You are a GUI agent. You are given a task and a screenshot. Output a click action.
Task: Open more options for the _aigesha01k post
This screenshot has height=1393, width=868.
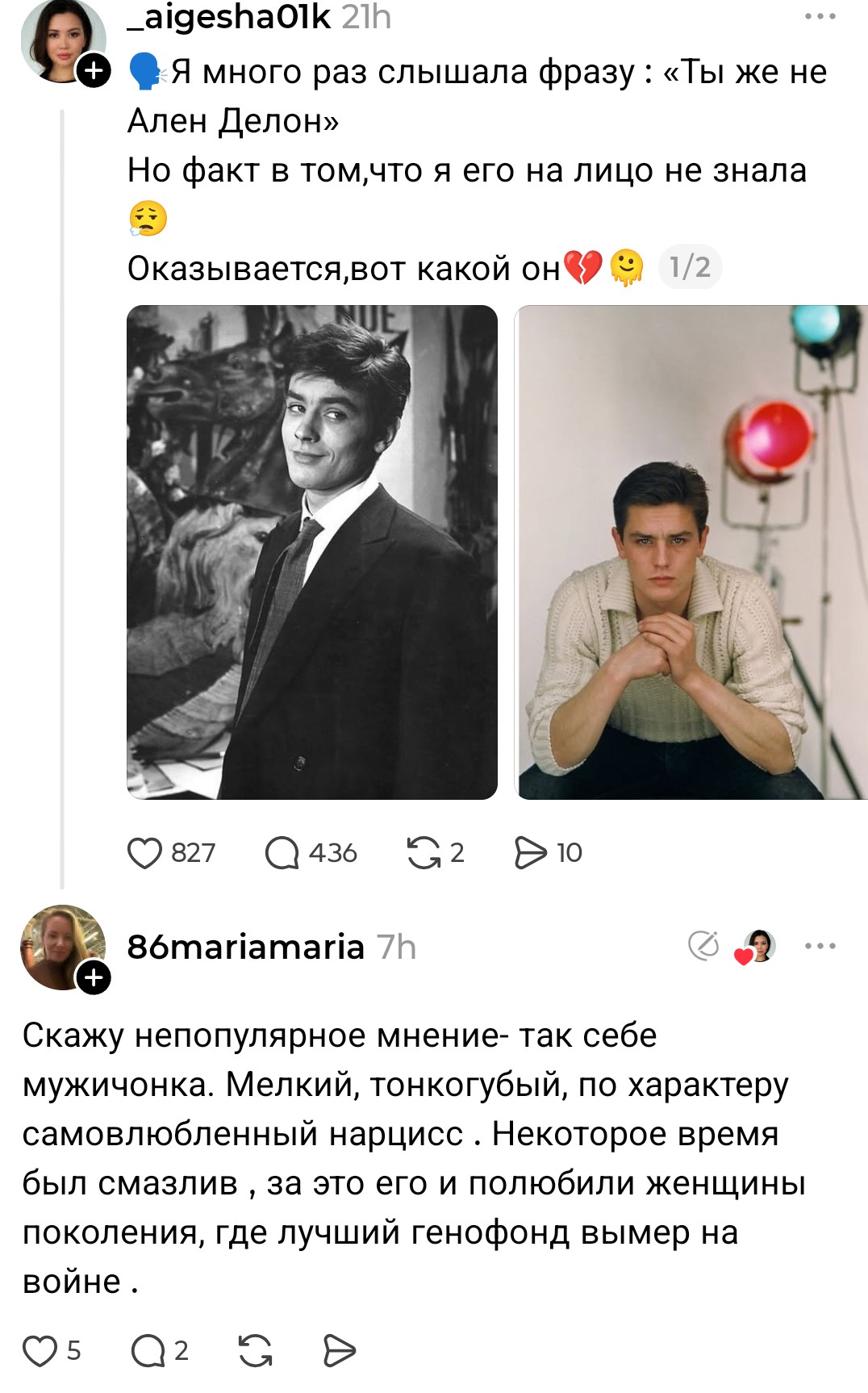click(x=820, y=16)
